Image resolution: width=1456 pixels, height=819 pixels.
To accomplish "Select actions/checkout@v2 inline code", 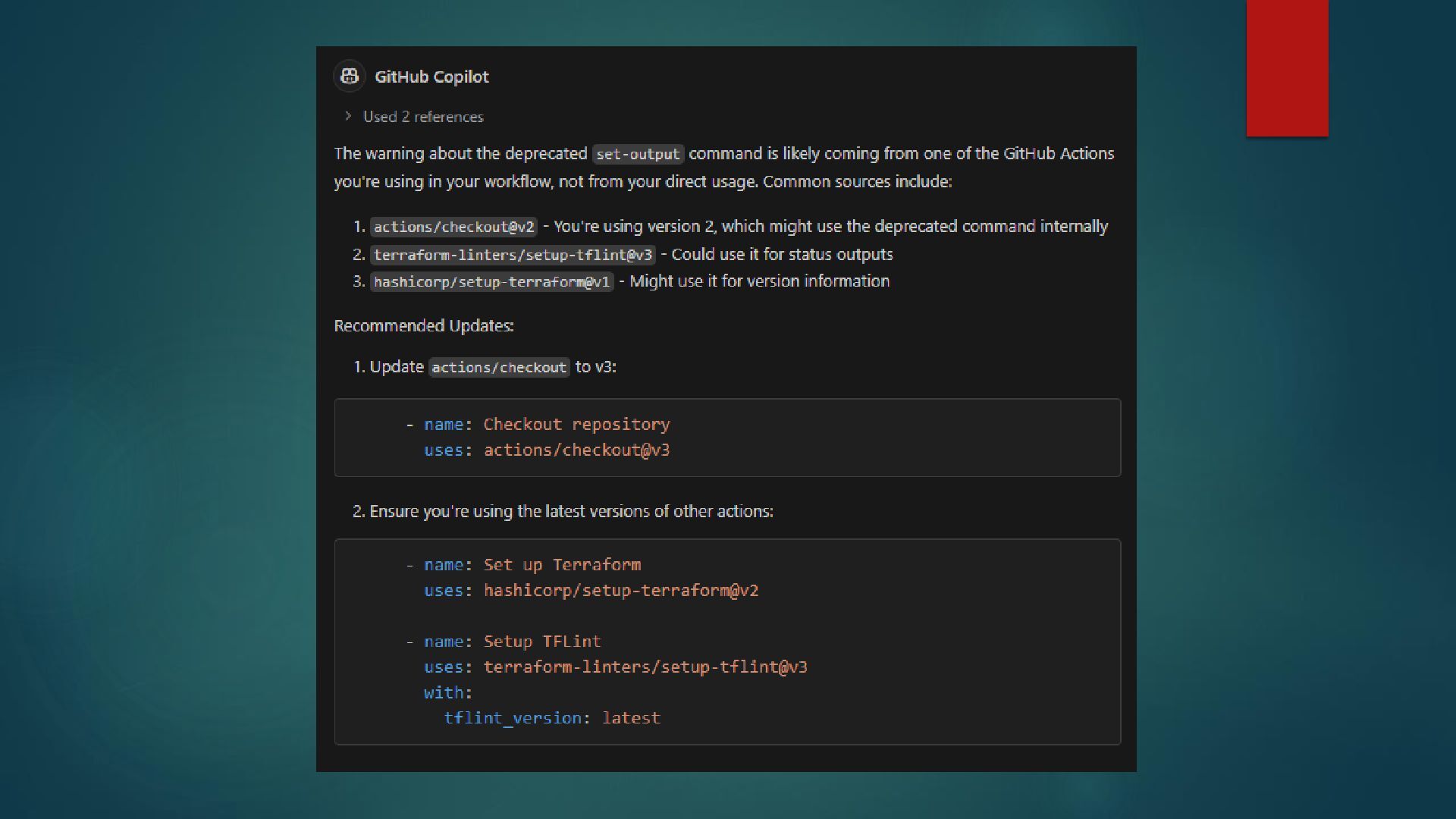I will point(453,227).
